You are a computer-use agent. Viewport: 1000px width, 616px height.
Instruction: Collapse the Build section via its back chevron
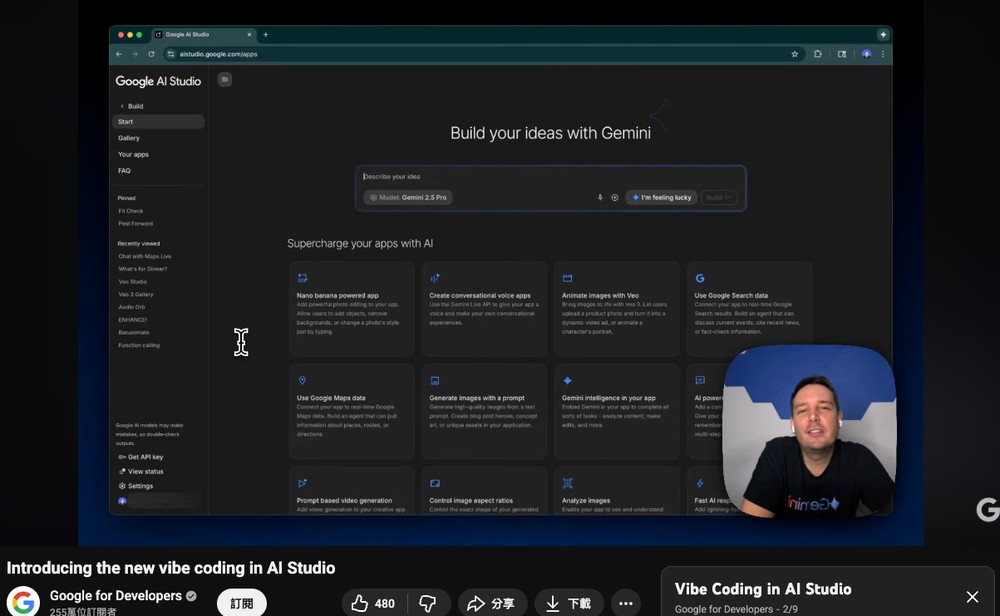tap(122, 105)
